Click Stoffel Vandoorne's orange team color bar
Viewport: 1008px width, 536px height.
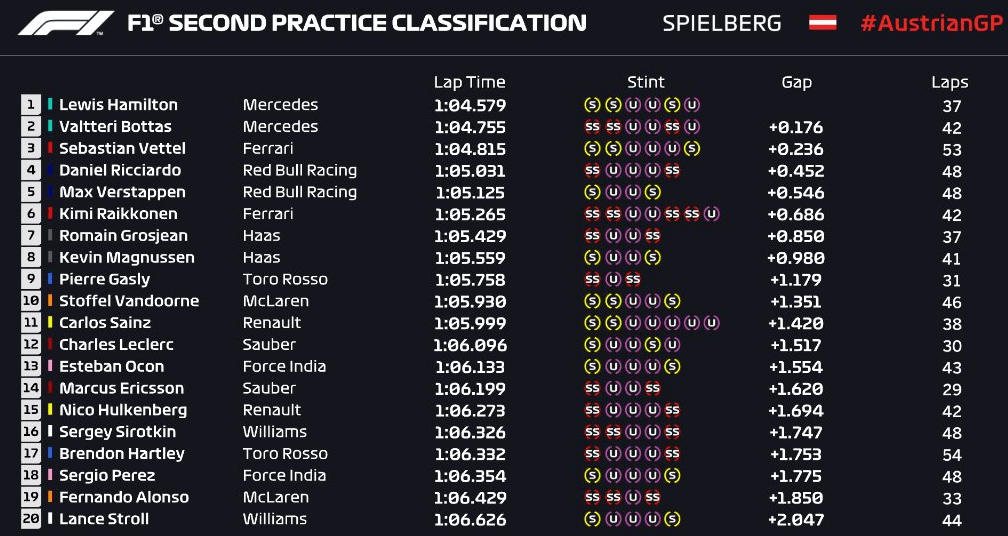50,301
